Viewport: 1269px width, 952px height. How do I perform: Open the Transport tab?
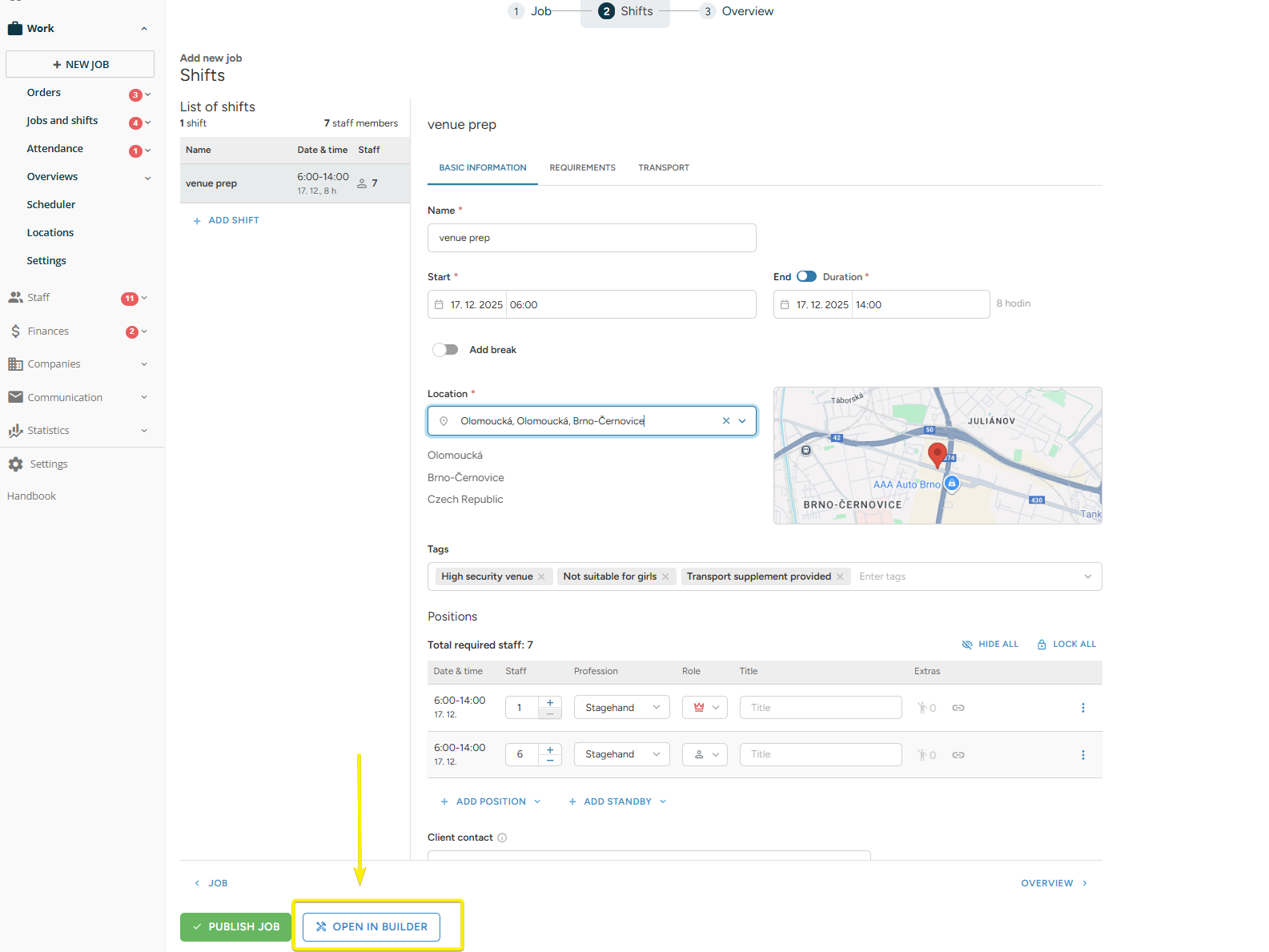coord(663,168)
